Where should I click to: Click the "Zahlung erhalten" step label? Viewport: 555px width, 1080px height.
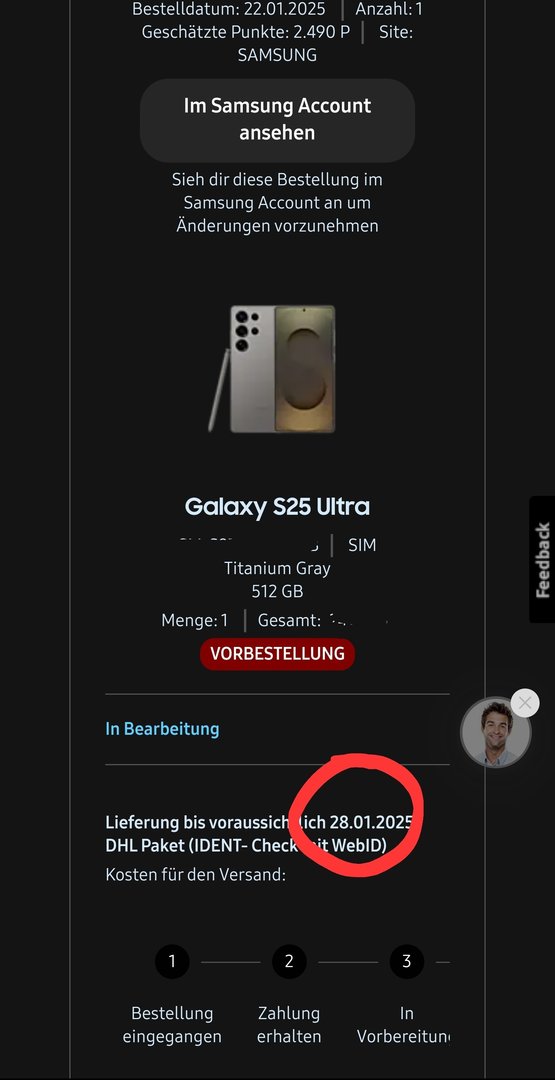click(x=289, y=1025)
